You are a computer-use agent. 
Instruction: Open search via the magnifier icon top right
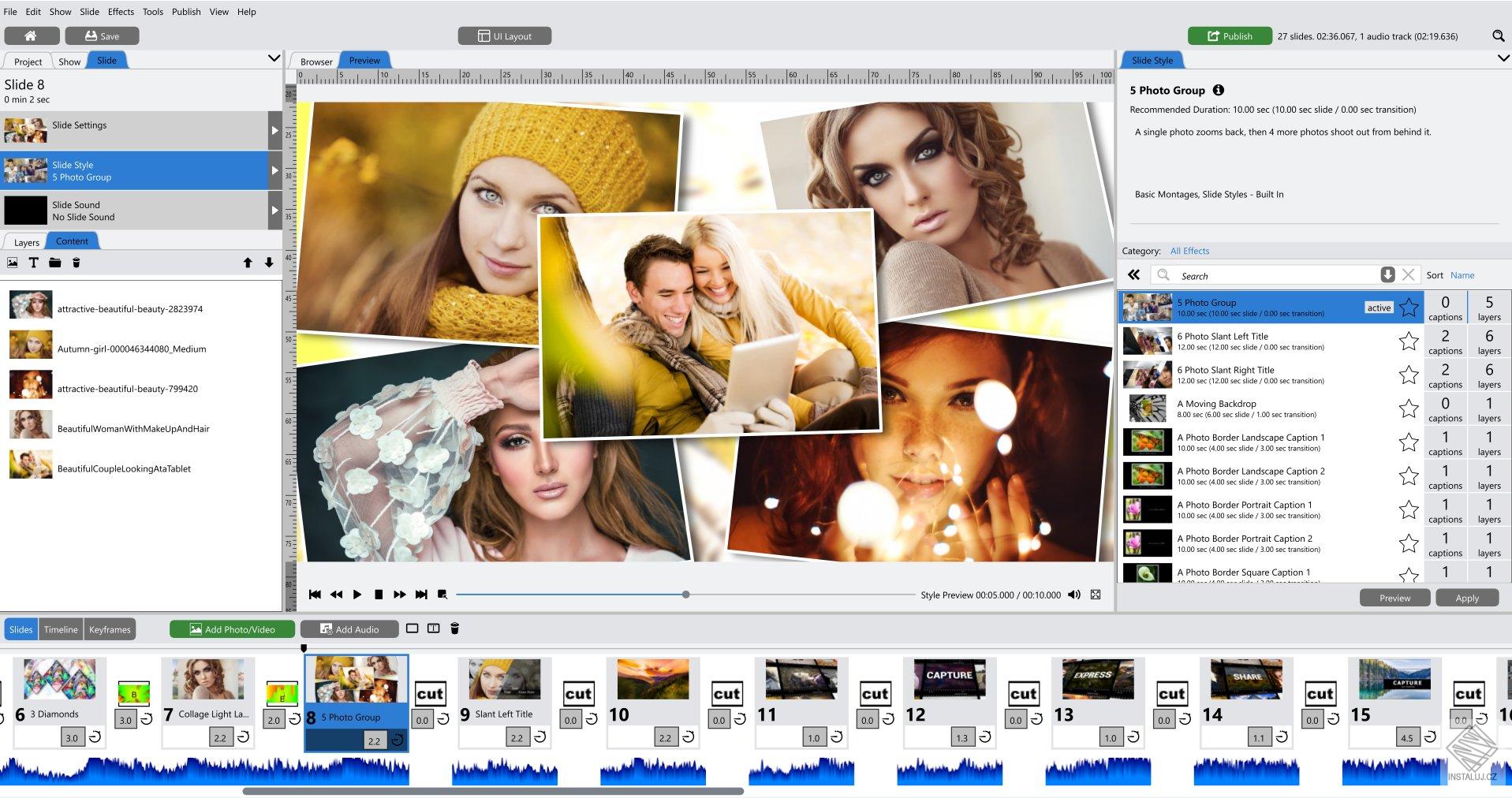coord(1496,35)
